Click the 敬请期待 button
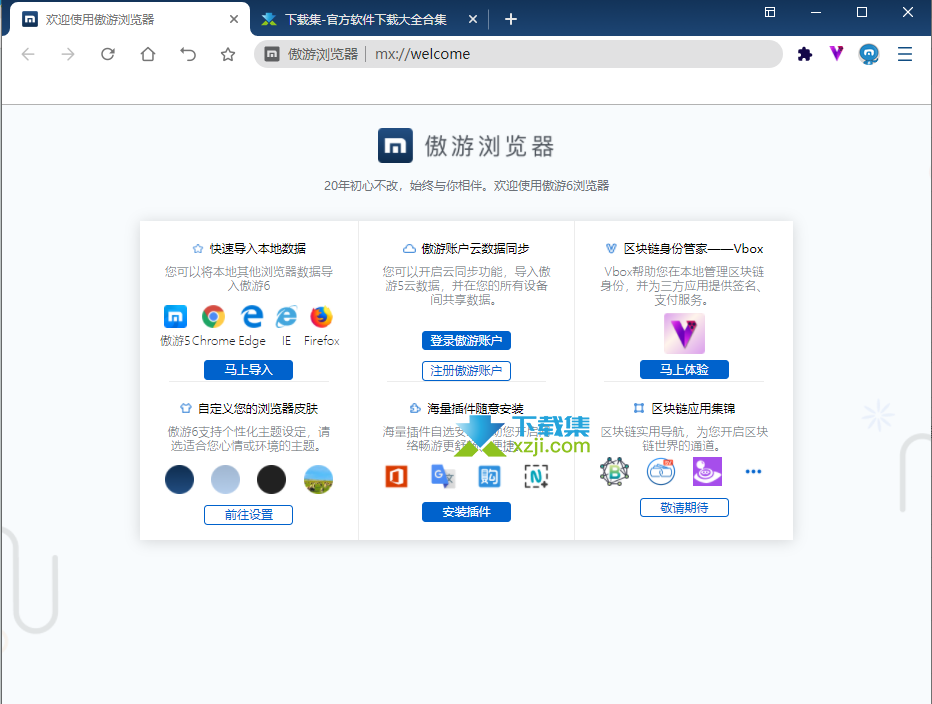The height and width of the screenshot is (704, 932). 684,508
